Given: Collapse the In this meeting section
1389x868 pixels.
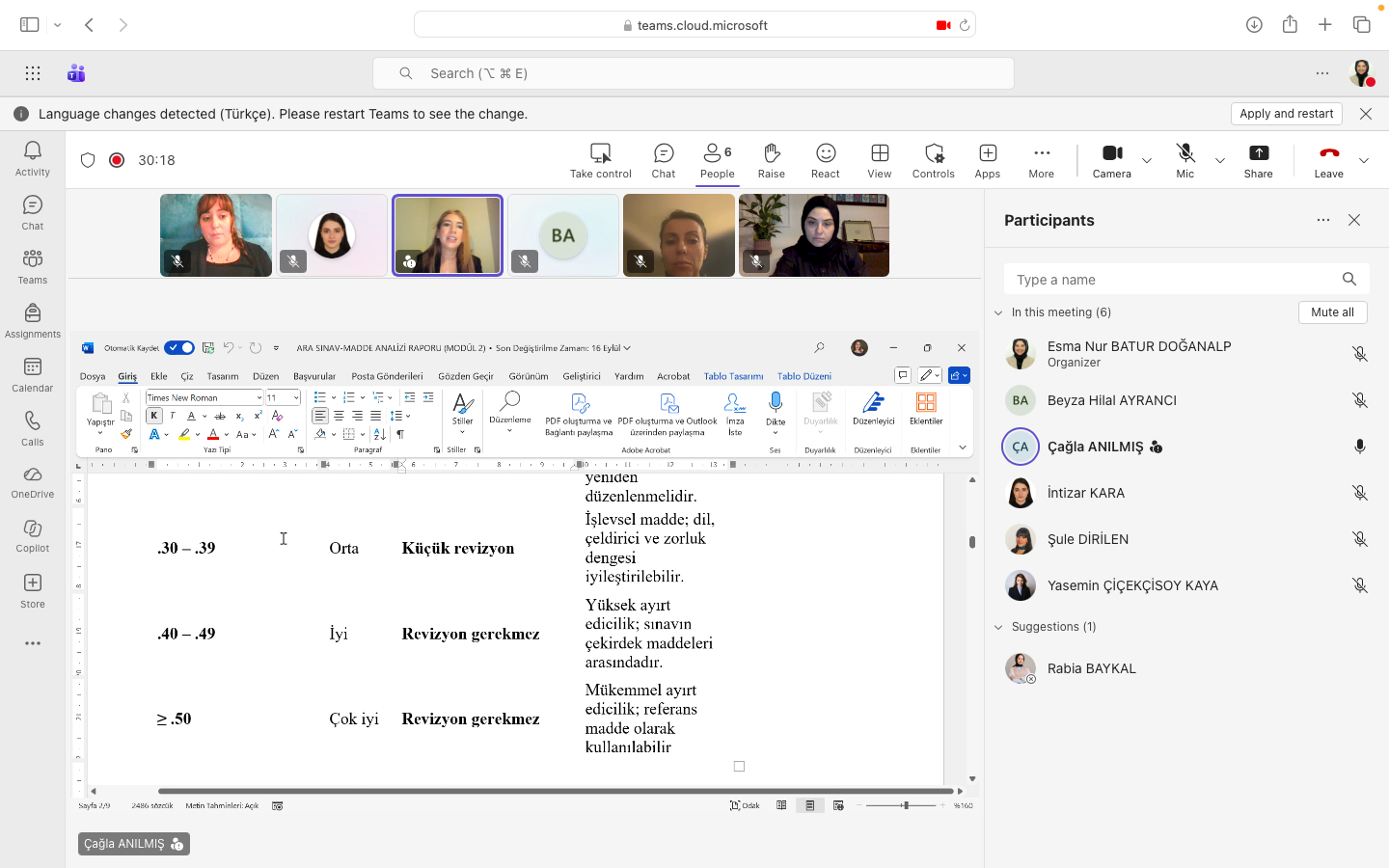Looking at the screenshot, I should [998, 312].
